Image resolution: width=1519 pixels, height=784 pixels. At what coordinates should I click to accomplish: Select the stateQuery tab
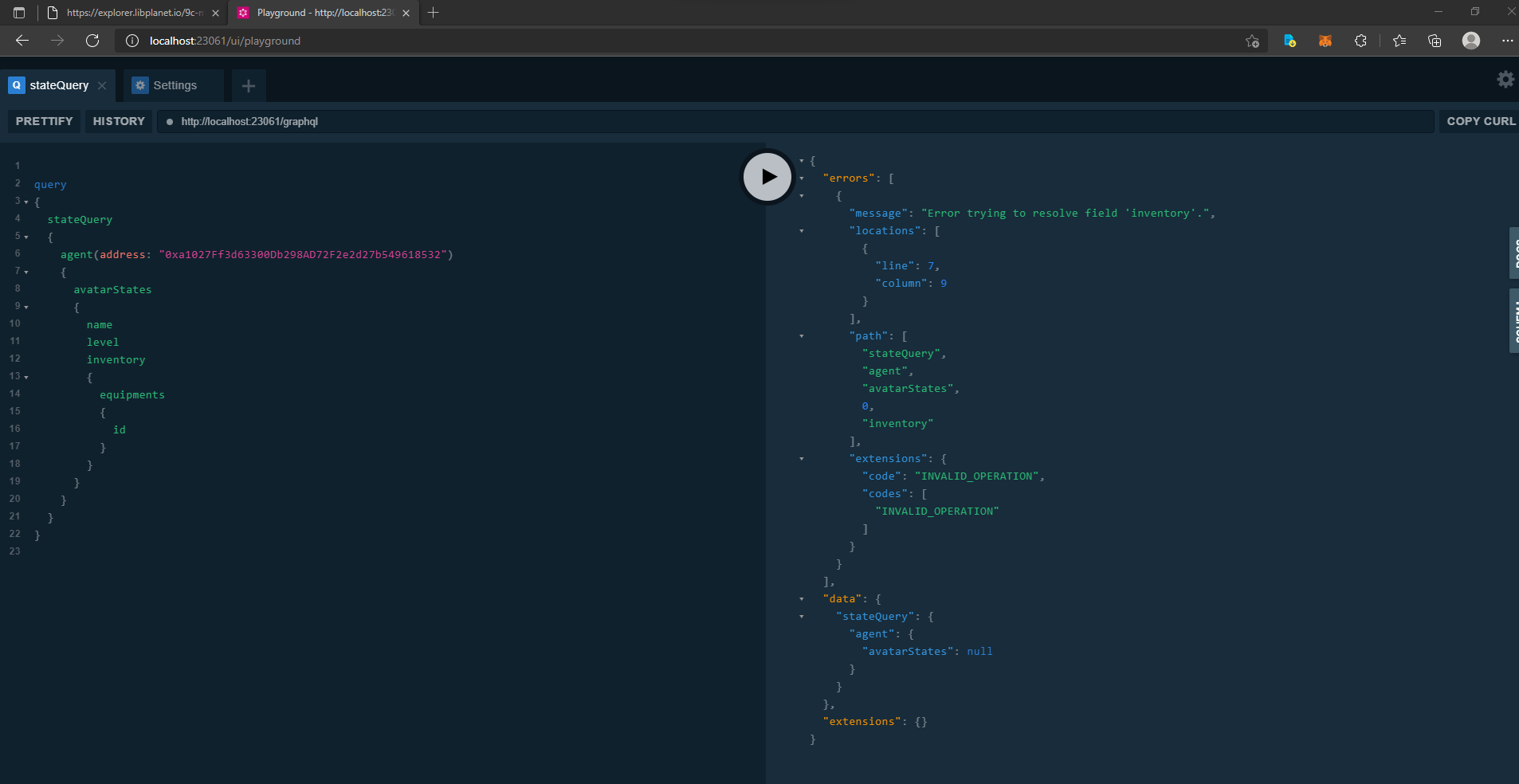pyautogui.click(x=58, y=85)
